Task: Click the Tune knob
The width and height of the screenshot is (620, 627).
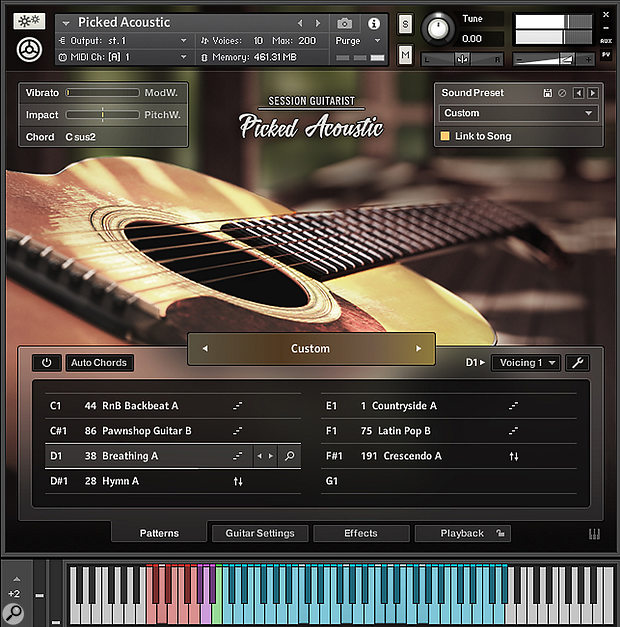Action: (438, 28)
